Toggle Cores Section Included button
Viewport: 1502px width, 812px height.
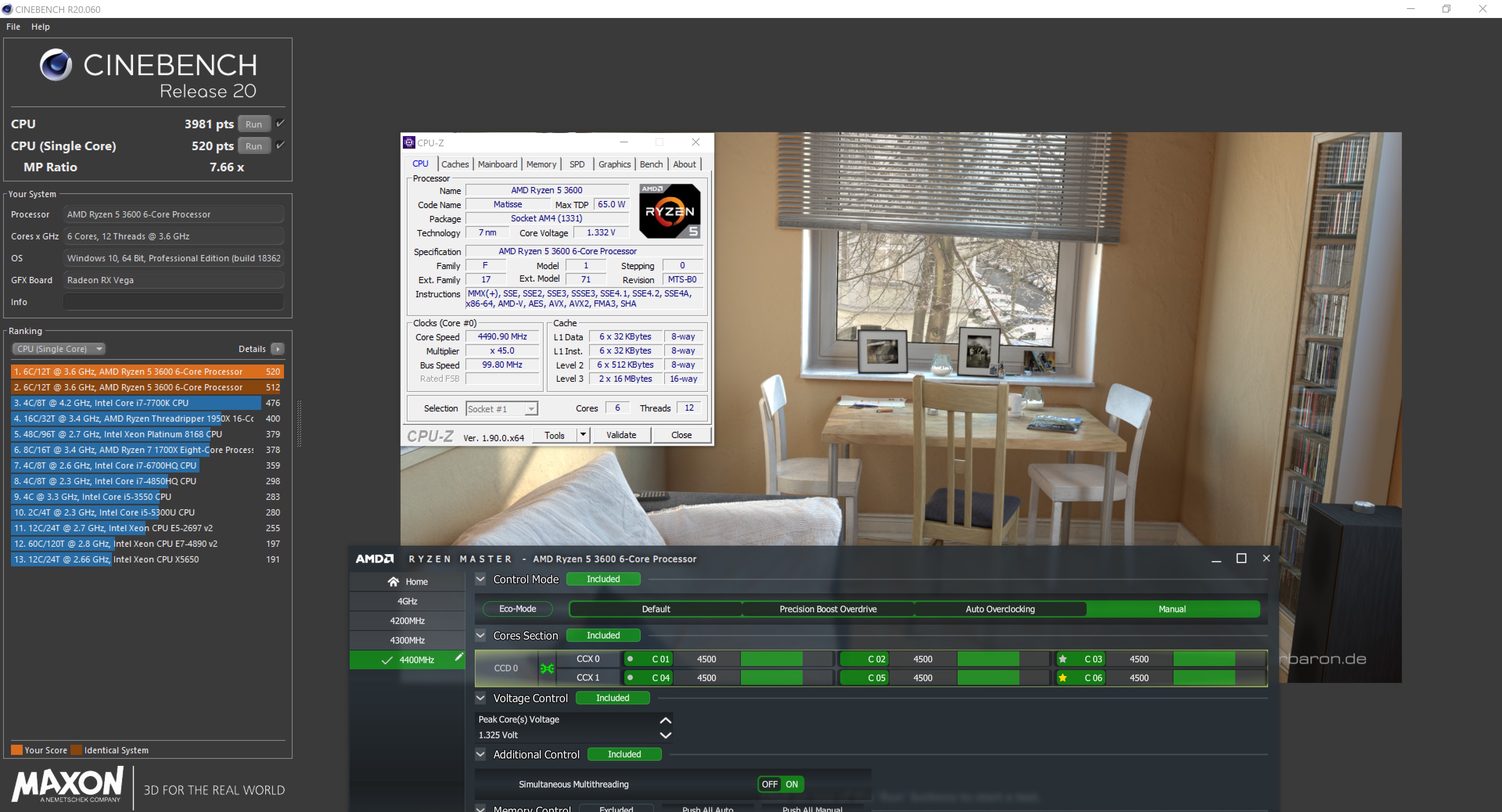[x=603, y=635]
